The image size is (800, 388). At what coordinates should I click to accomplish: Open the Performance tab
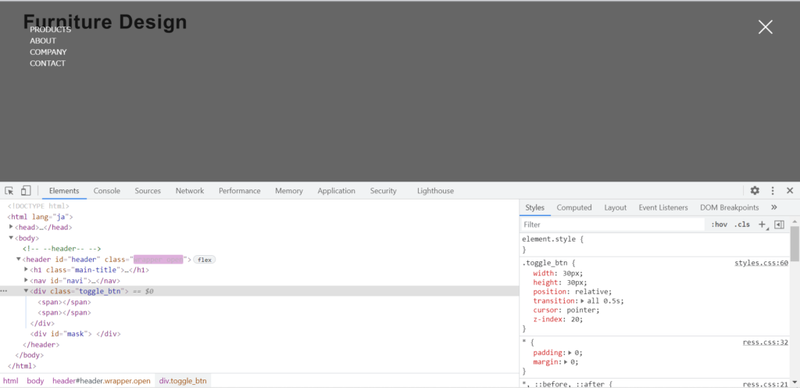pos(239,191)
